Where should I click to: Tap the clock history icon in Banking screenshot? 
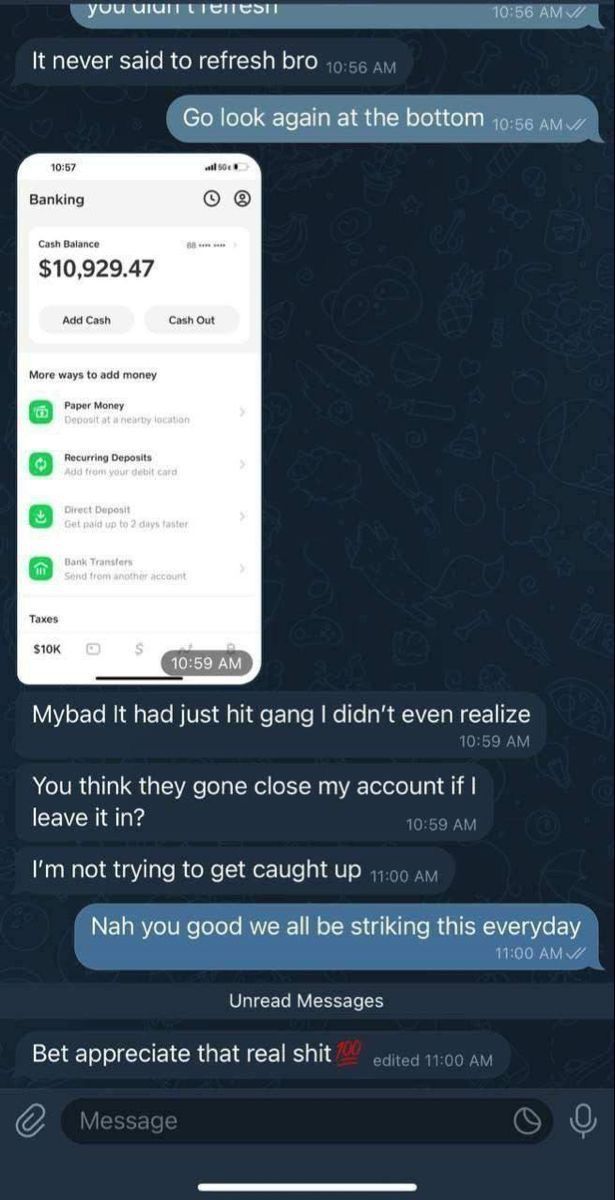tap(211, 199)
